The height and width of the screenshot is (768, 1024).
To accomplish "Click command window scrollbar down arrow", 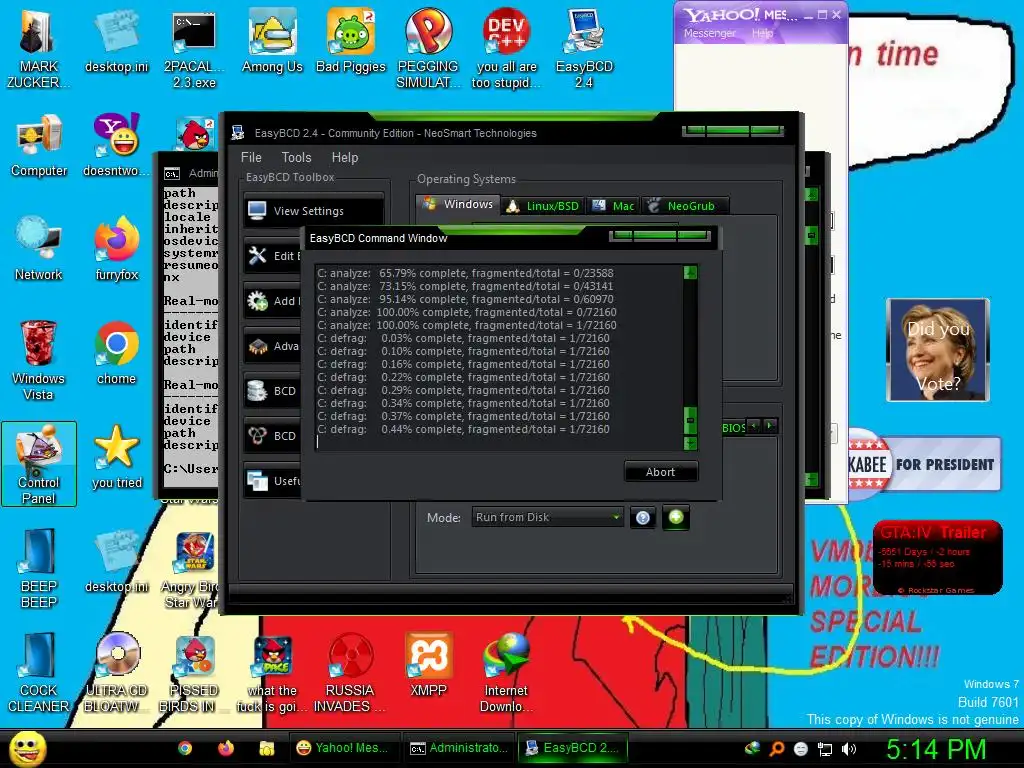I will (690, 443).
